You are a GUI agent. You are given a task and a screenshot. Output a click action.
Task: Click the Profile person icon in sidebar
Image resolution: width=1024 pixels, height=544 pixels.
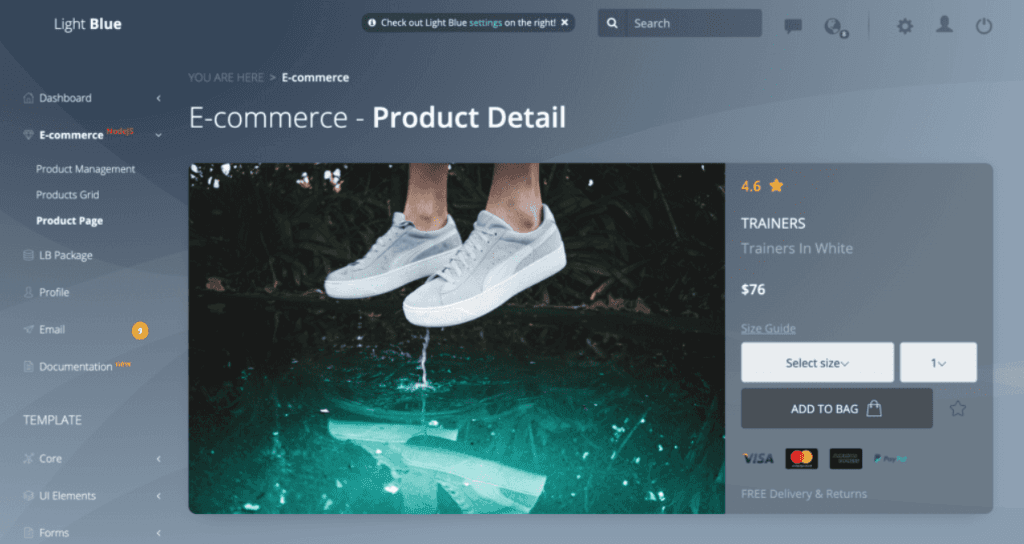[x=28, y=292]
